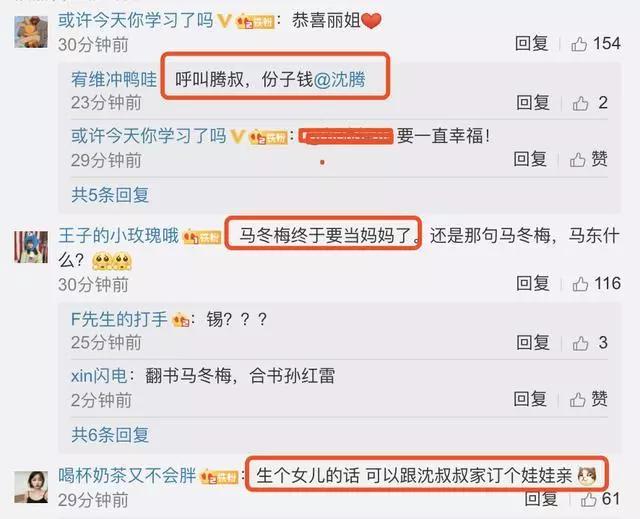Like 王子的小玫瑰哦's comment with 116 likes
Screen dimensions: 640x519
[x=596, y=284]
